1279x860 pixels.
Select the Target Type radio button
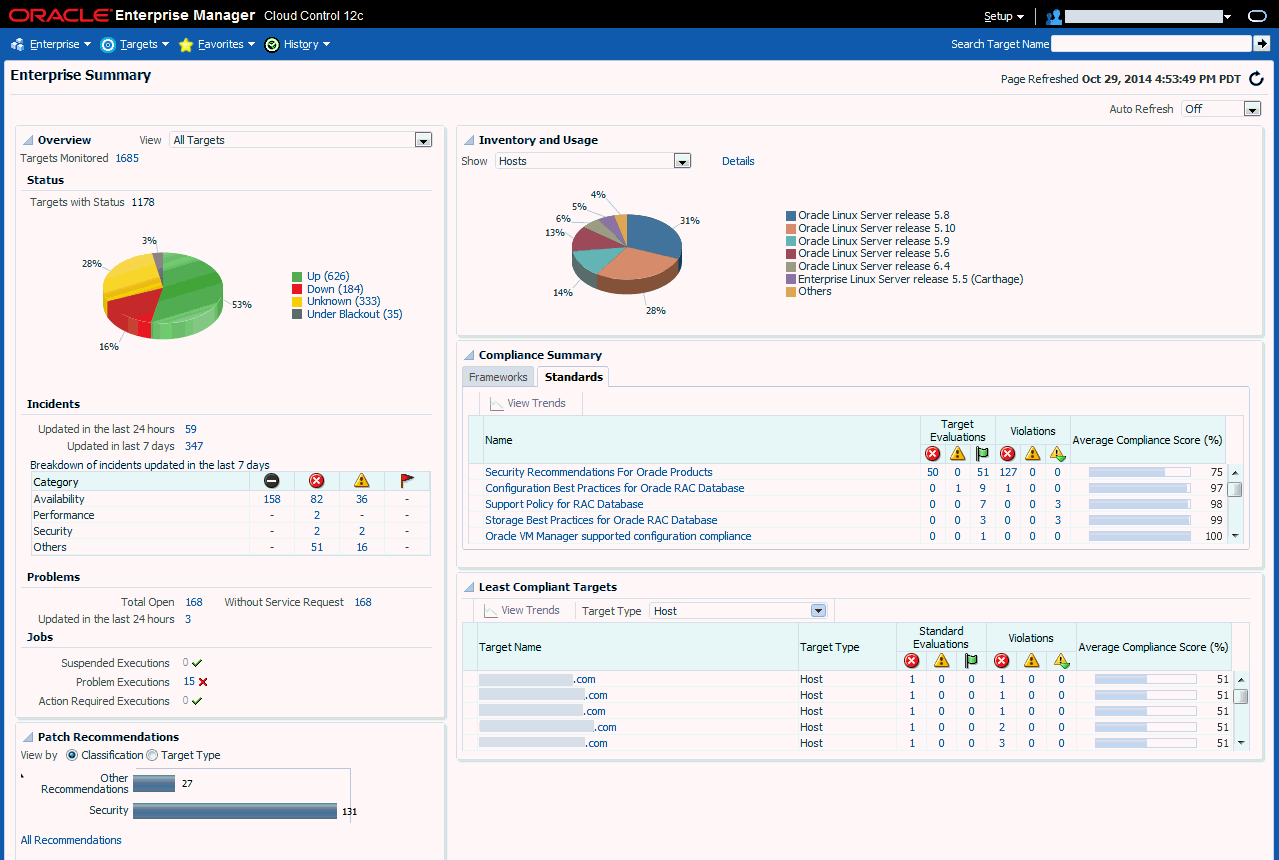click(x=152, y=755)
